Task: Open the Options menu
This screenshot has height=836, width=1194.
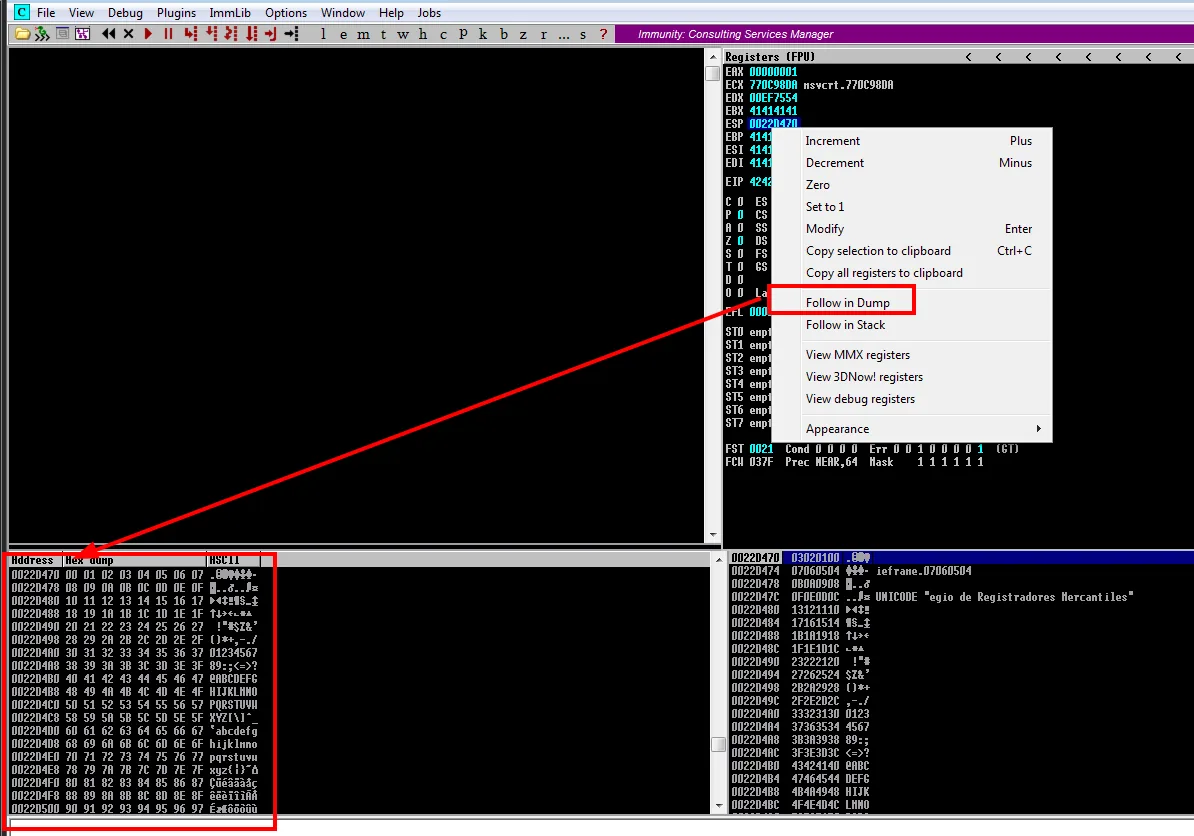Action: click(286, 12)
